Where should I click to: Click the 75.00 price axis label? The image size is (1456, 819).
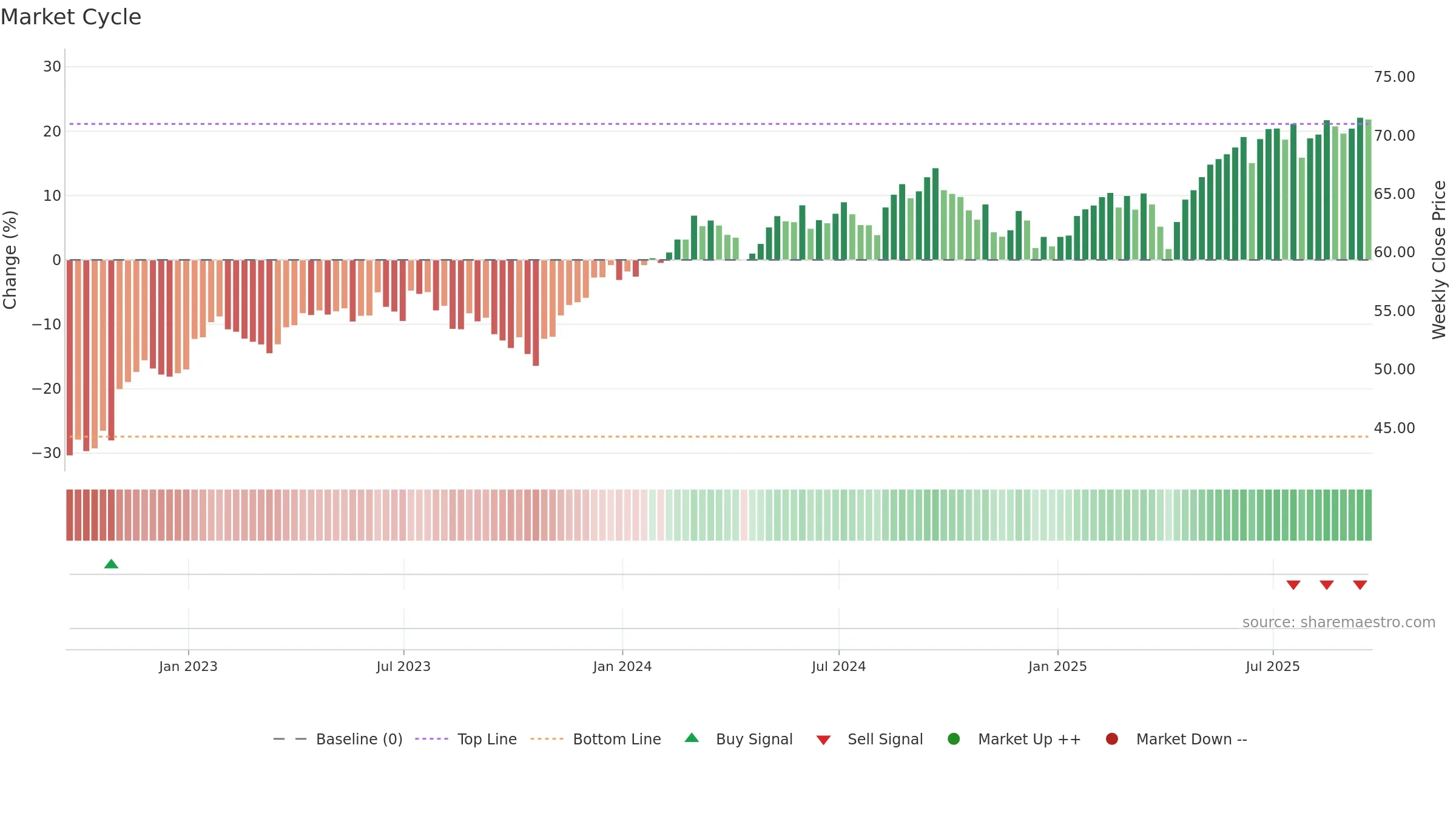[1394, 77]
